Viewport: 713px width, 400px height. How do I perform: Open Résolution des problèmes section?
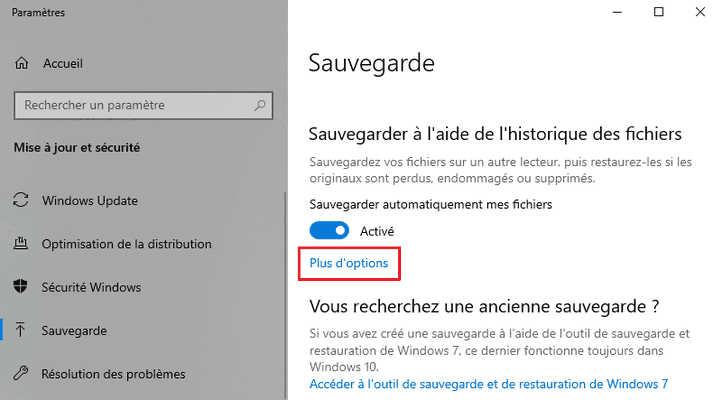pyautogui.click(x=113, y=374)
